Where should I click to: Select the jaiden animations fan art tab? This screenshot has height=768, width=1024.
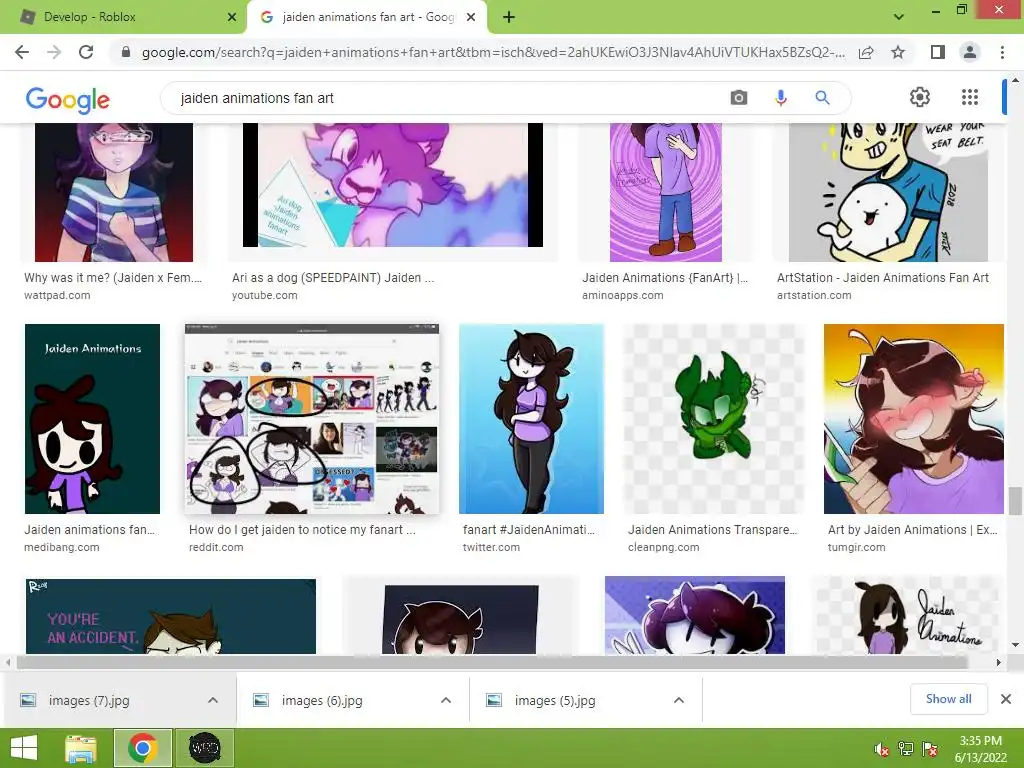tap(368, 17)
